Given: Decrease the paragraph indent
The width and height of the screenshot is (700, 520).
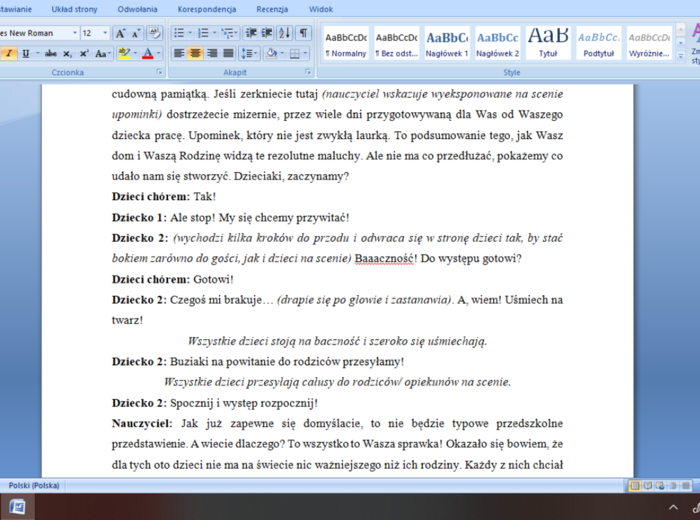Looking at the screenshot, I should pos(250,33).
